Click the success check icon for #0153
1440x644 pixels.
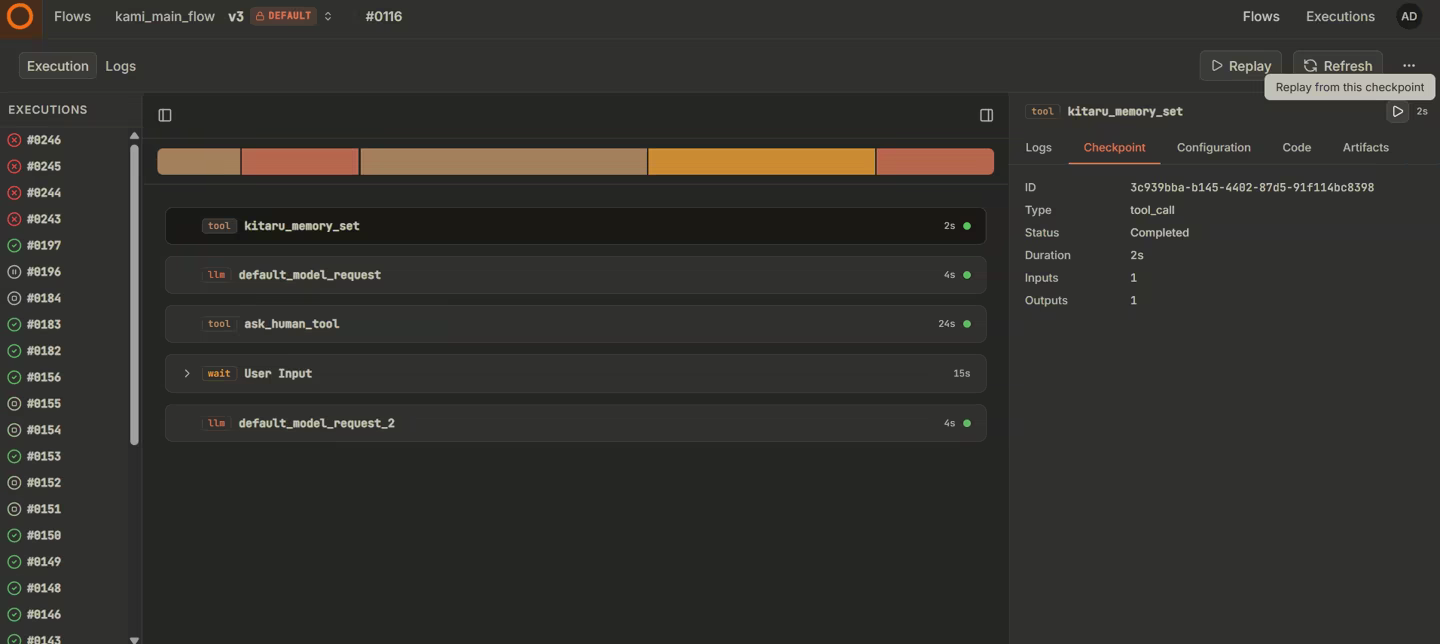(14, 456)
